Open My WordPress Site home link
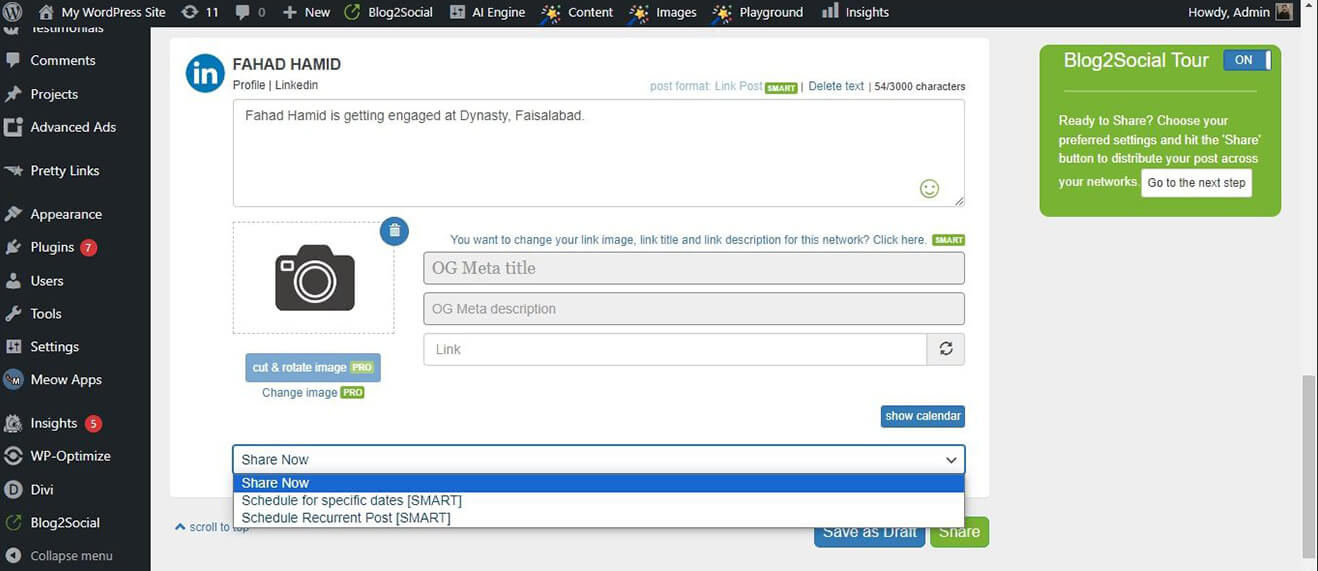 pos(102,12)
